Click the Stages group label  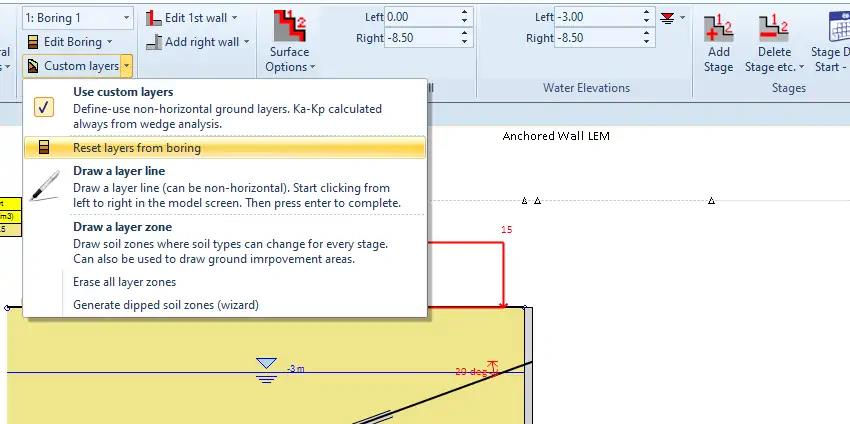(789, 88)
